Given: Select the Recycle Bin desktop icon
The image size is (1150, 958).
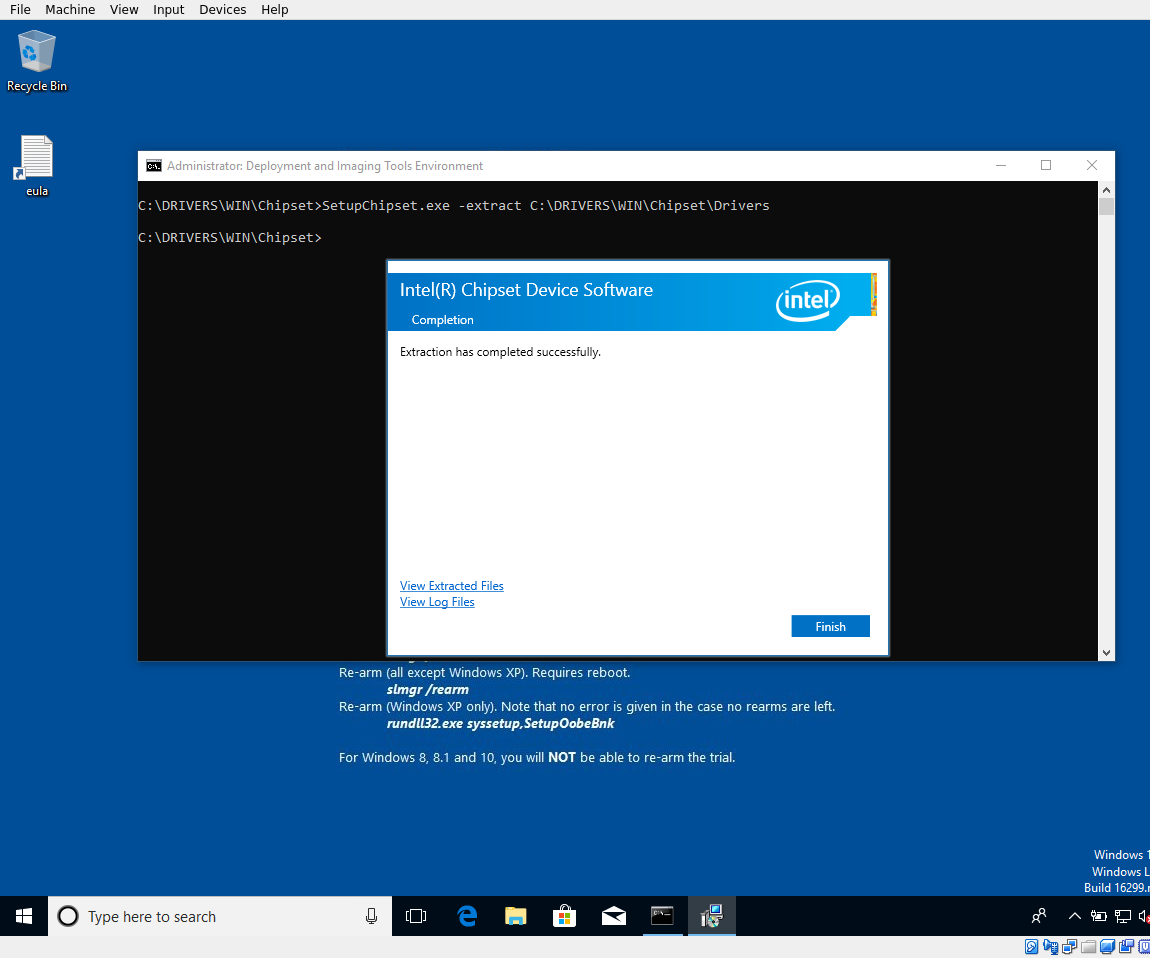Looking at the screenshot, I should point(37,61).
